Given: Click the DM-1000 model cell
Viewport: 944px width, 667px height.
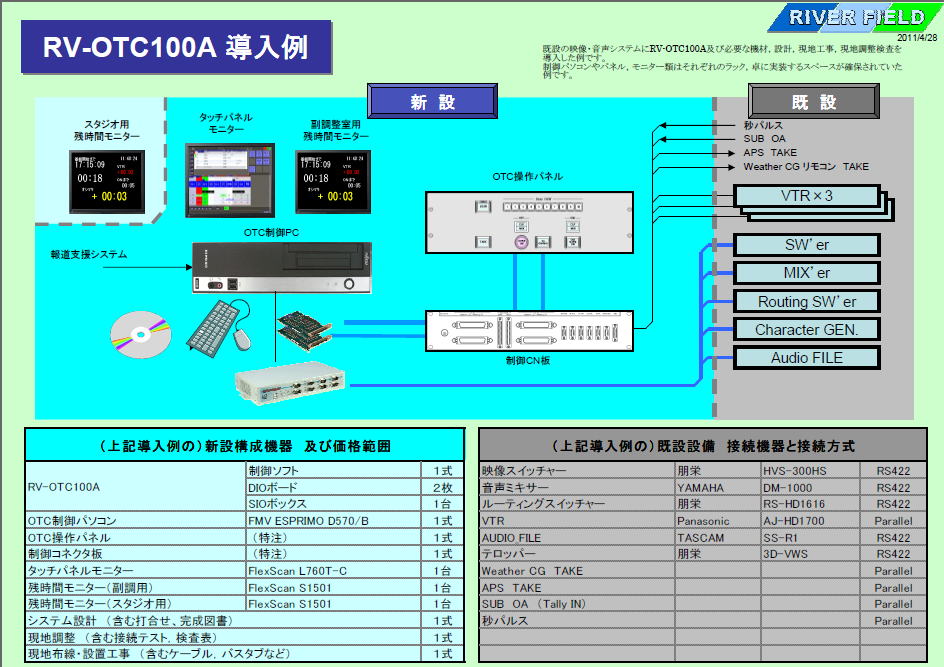Looking at the screenshot, I should pos(810,488).
